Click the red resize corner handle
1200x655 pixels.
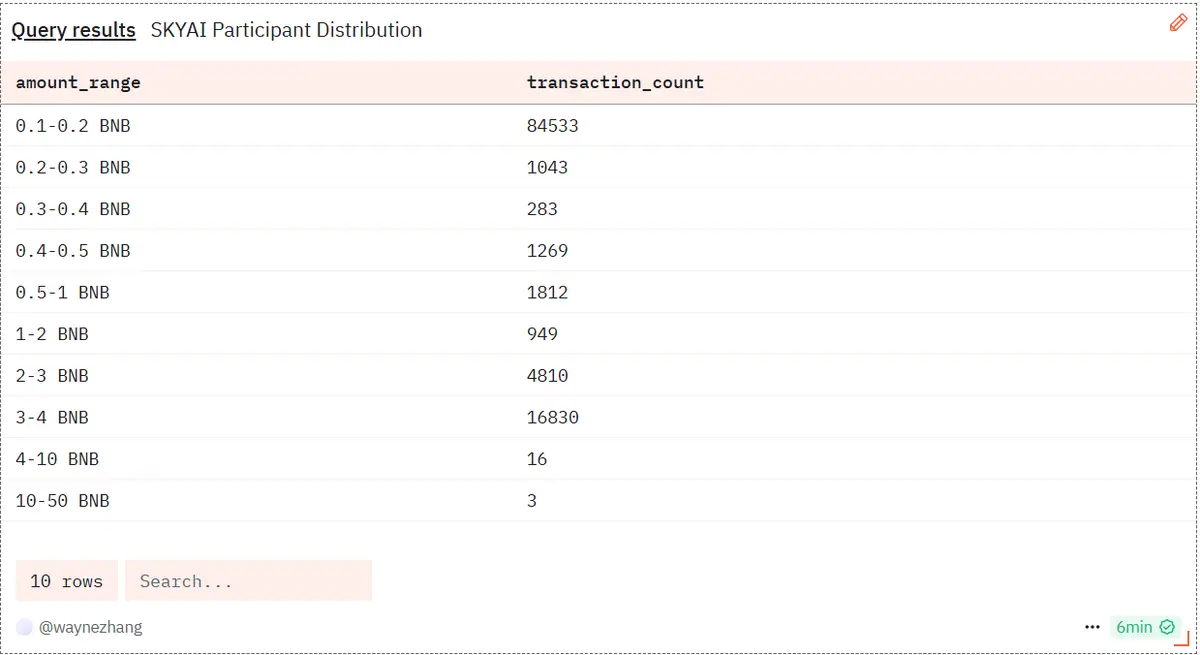pyautogui.click(x=1182, y=639)
